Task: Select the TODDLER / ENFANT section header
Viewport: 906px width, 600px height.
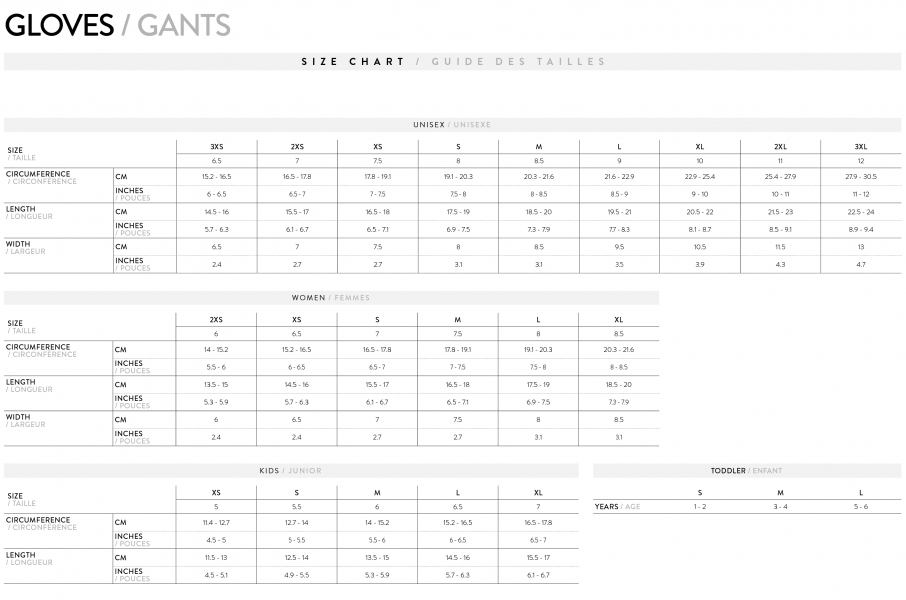Action: pos(747,470)
